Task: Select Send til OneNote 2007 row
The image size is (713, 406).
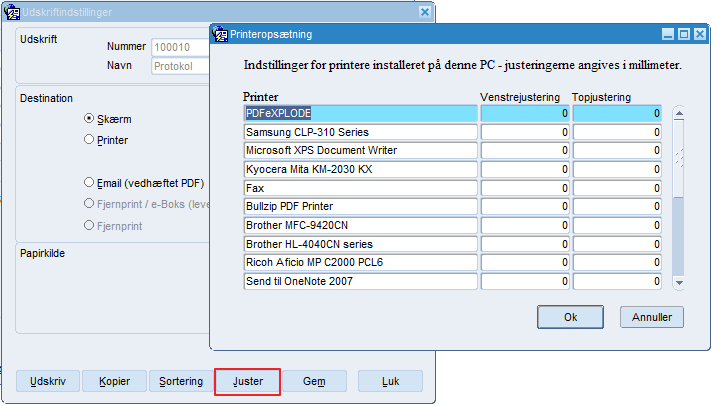Action: click(361, 281)
